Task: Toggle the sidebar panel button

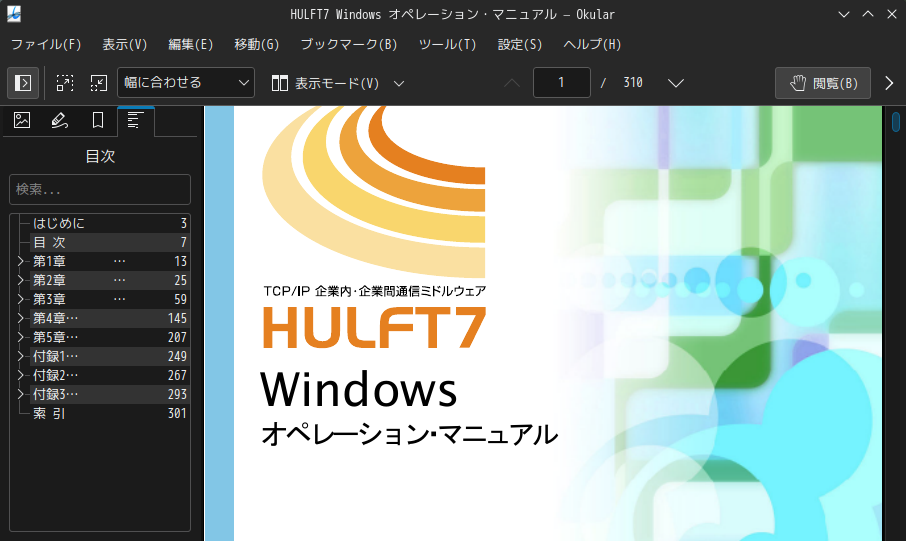Action: tap(23, 83)
